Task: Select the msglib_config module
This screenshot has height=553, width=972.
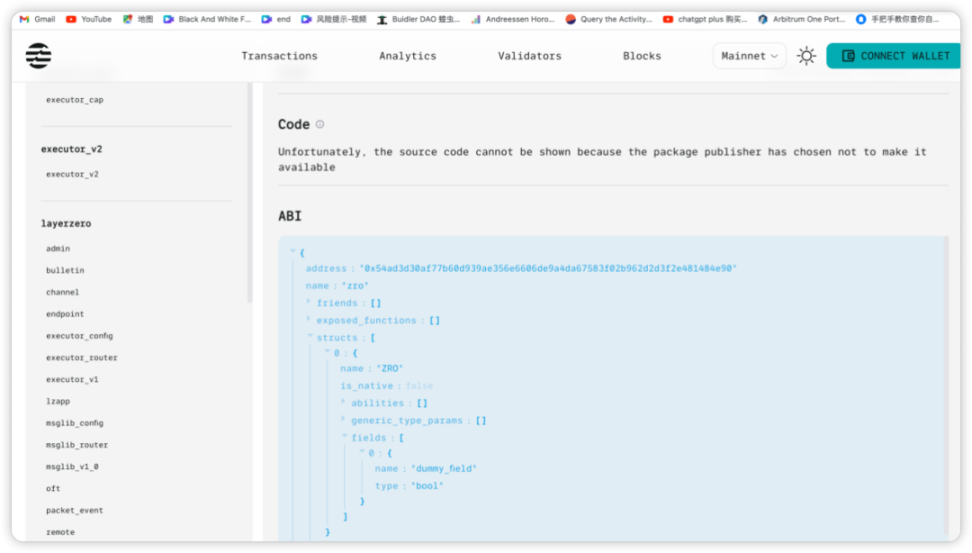Action: click(x=74, y=423)
